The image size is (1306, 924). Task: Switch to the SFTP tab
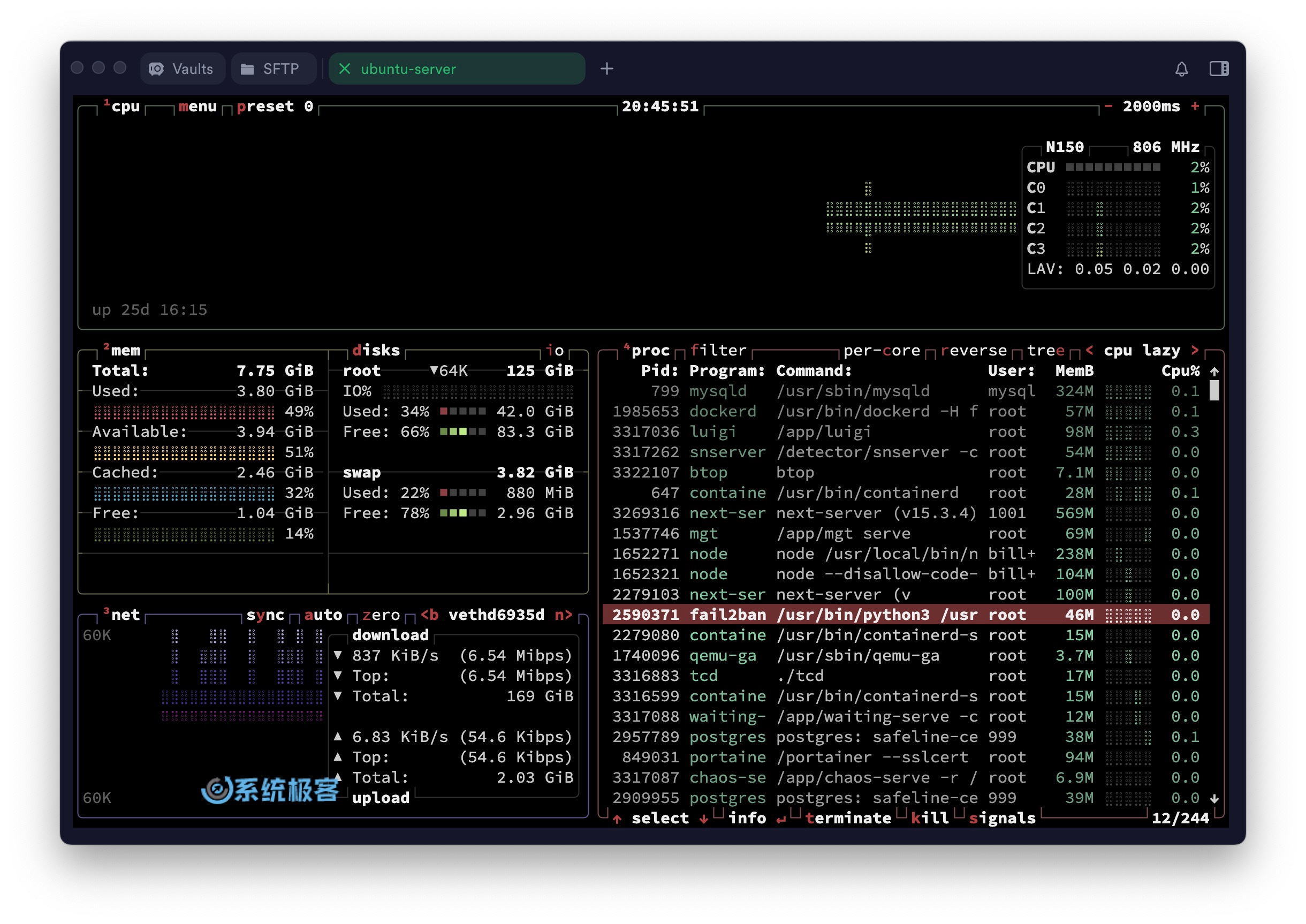(x=274, y=69)
